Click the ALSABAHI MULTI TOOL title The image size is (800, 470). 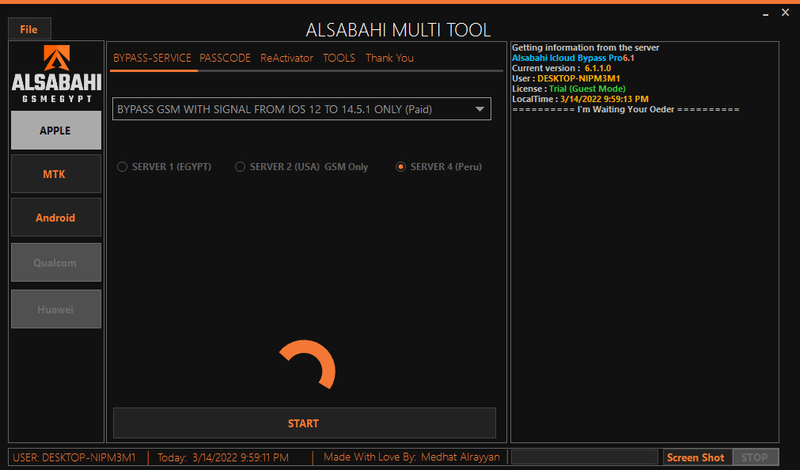pyautogui.click(x=398, y=30)
